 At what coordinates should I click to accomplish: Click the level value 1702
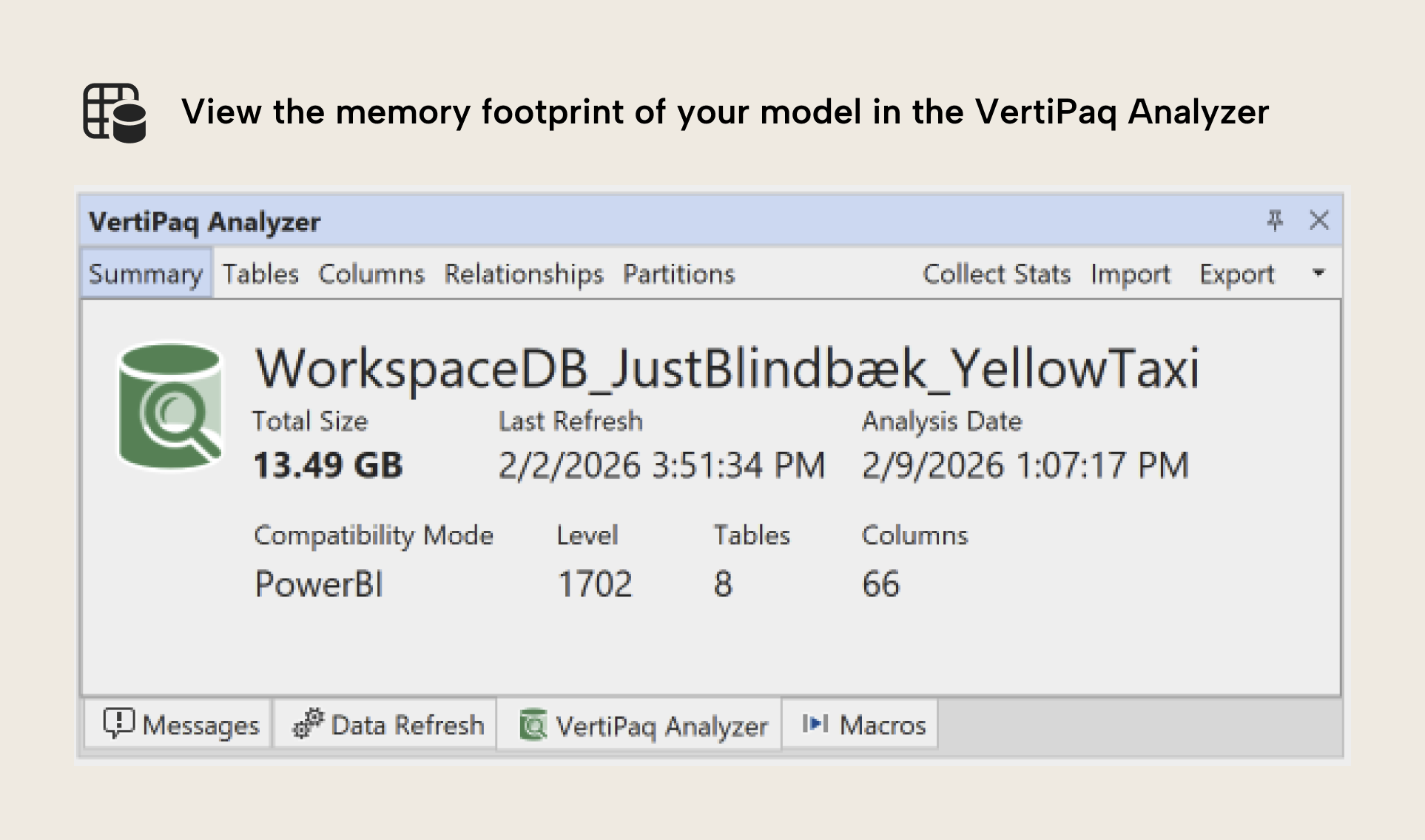pyautogui.click(x=595, y=584)
